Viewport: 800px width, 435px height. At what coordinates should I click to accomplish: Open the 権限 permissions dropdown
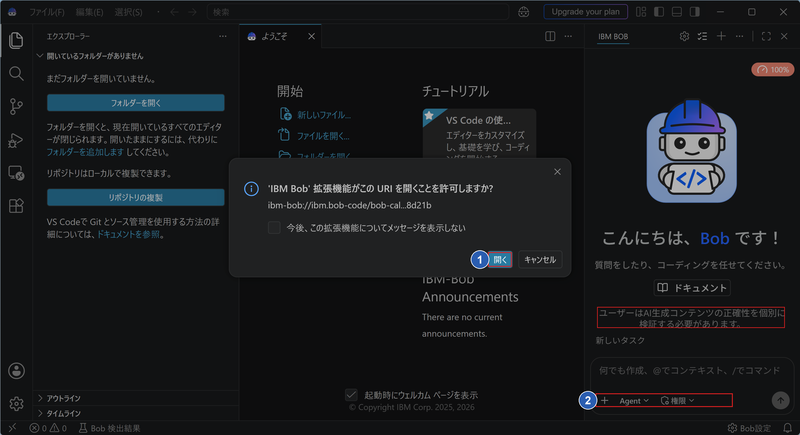(x=677, y=401)
